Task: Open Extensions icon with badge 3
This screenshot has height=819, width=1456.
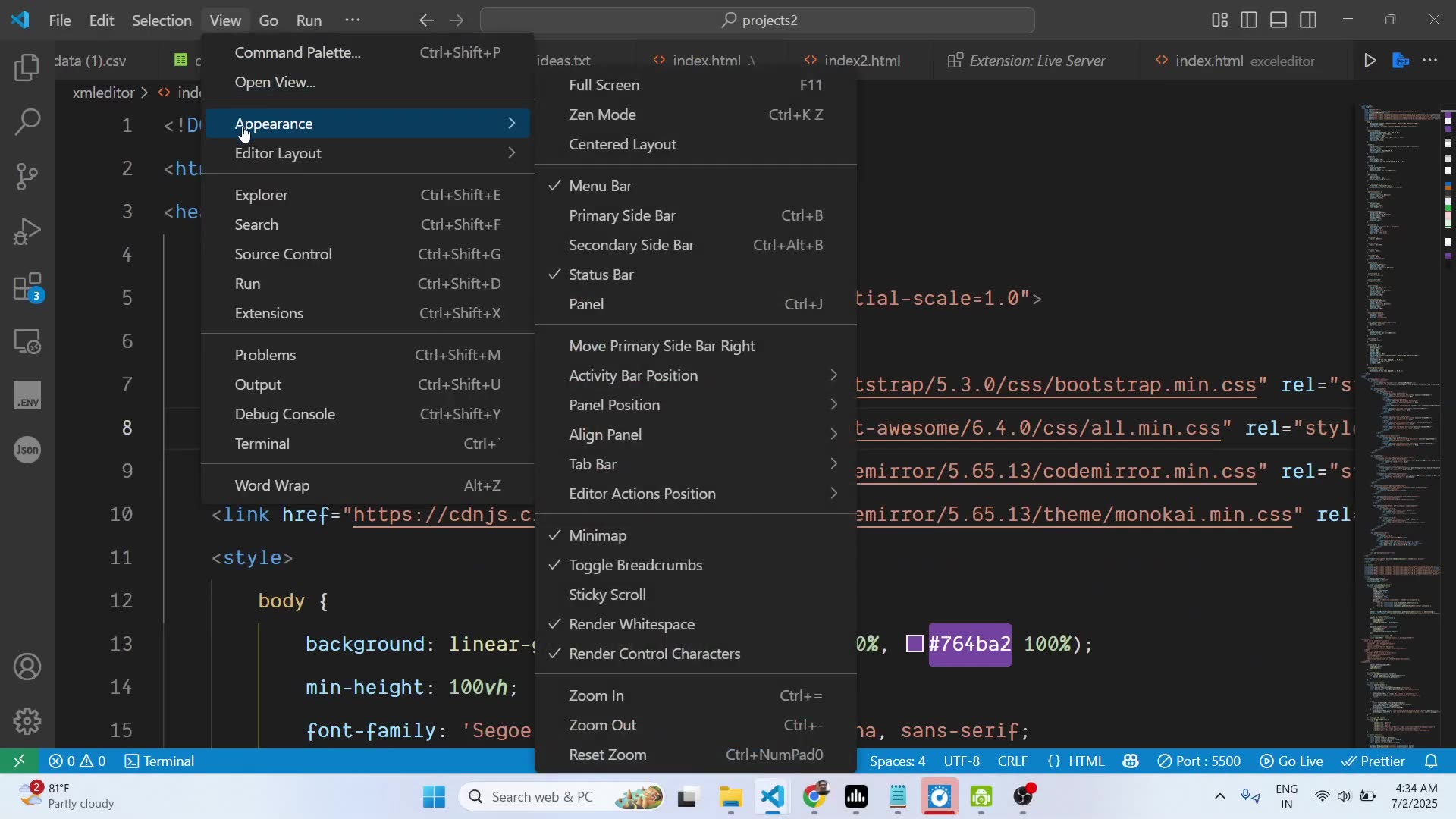Action: tap(27, 287)
